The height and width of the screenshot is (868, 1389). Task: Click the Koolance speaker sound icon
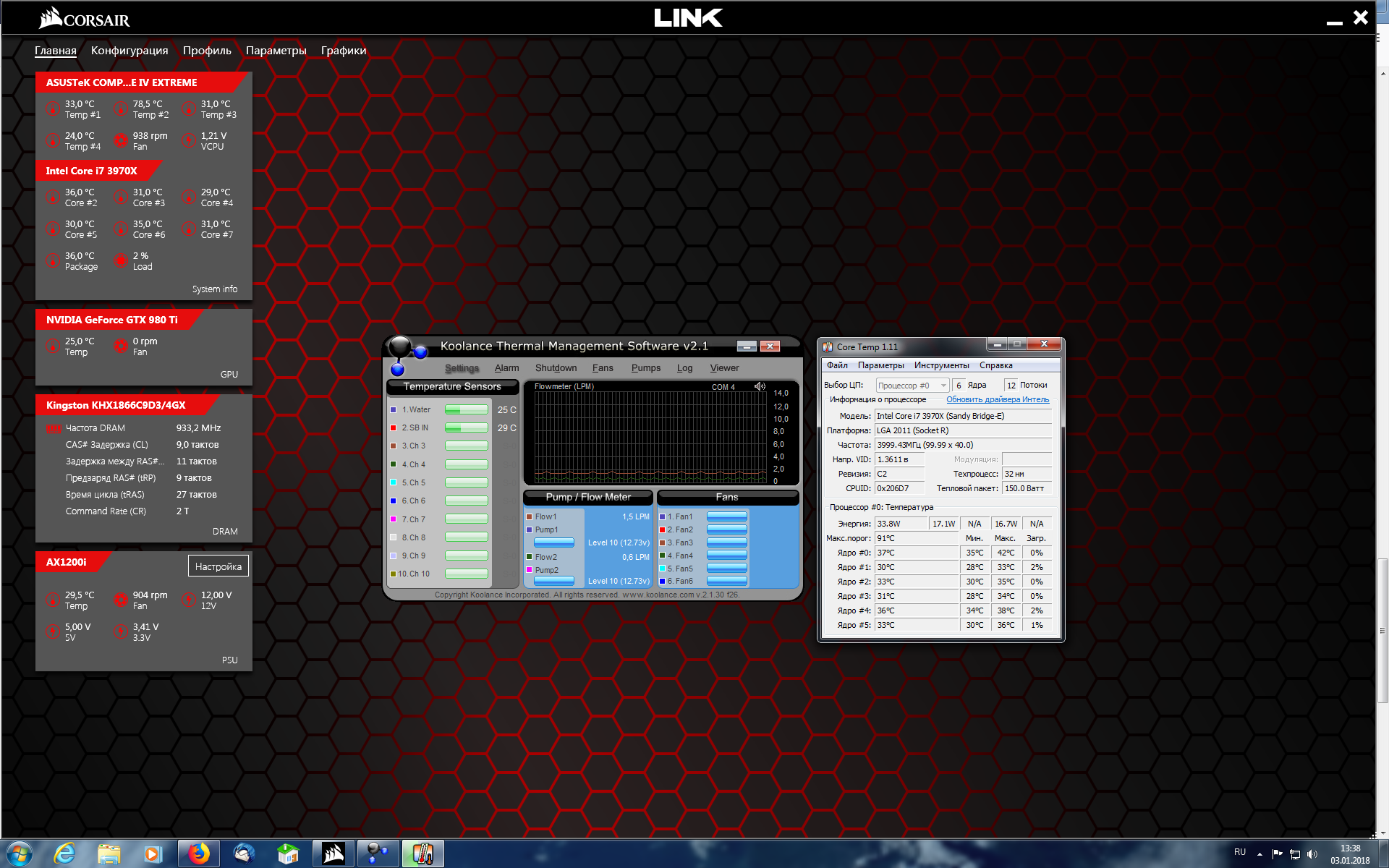[760, 386]
